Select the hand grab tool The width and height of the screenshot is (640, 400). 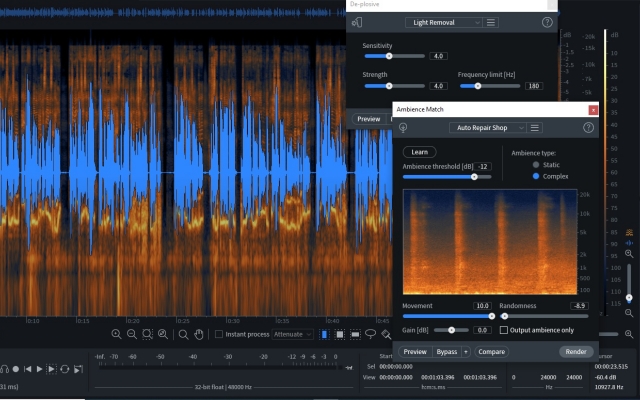[x=199, y=335]
